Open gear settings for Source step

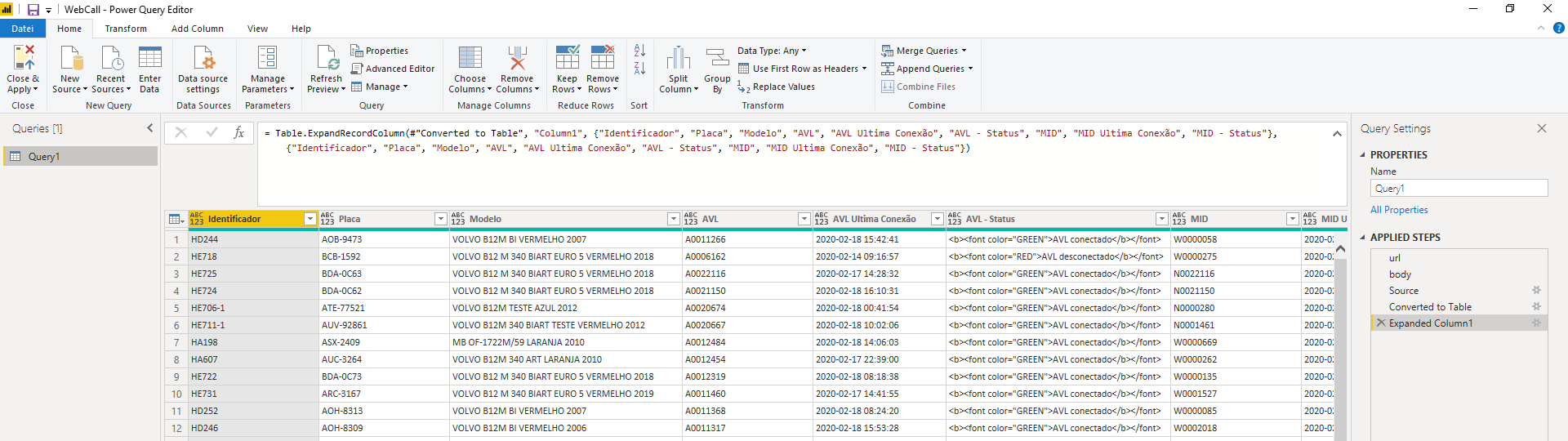[1536, 291]
